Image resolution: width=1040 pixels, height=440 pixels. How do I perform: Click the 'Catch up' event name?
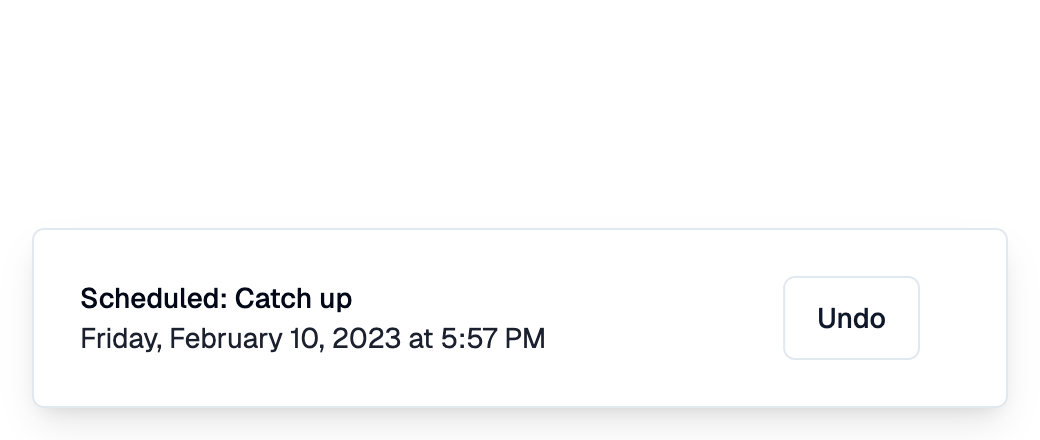293,299
